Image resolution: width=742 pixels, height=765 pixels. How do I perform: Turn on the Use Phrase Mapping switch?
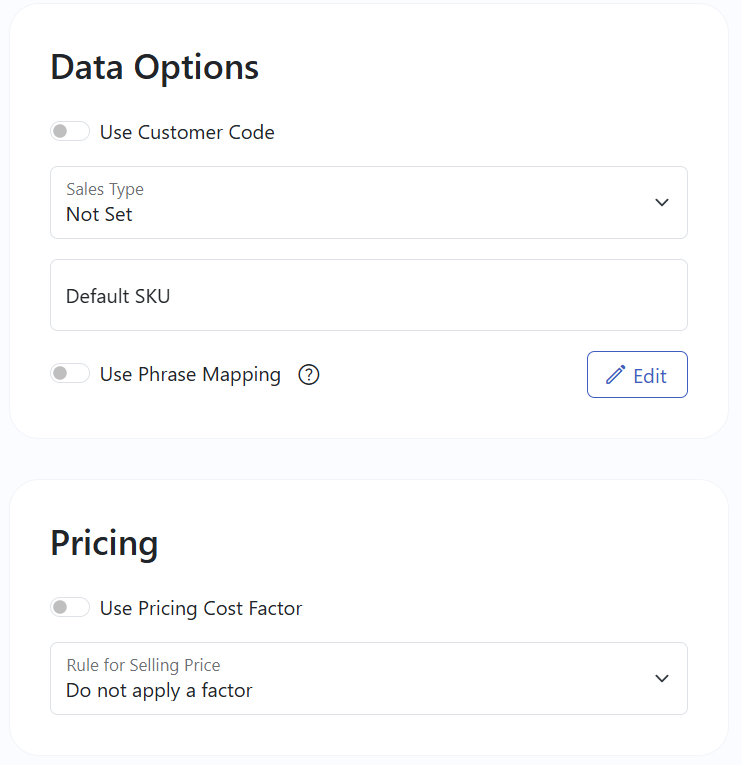coord(70,374)
